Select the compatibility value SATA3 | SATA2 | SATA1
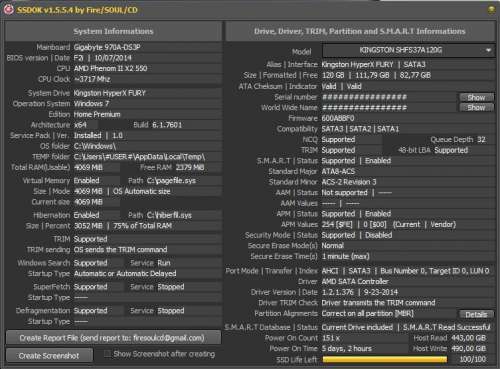This screenshot has height=369, width=500. (360, 129)
